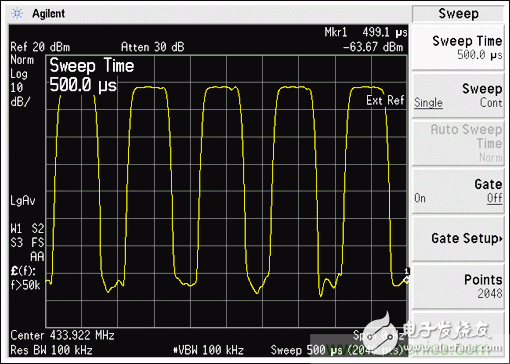Click the Center 433.922 MHz label
This screenshot has height=364, width=510.
coord(62,335)
